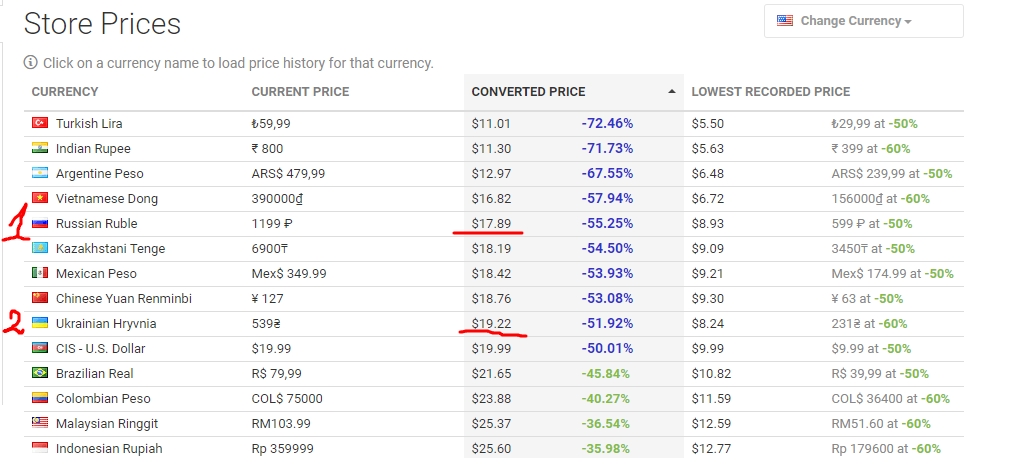Click the Colombian Peso converted price $23.88
Screen dimensions: 1024x458
[491, 399]
